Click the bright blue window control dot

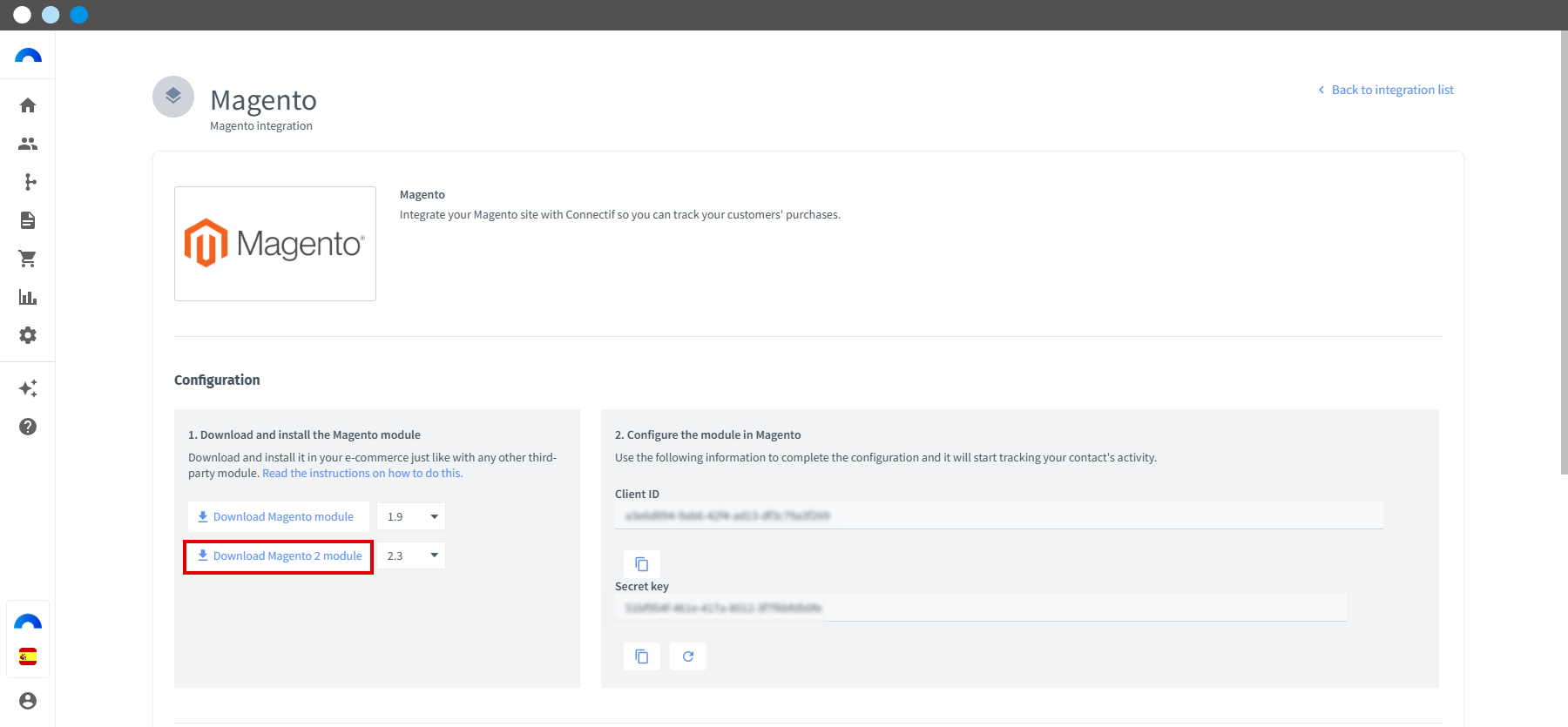(79, 15)
